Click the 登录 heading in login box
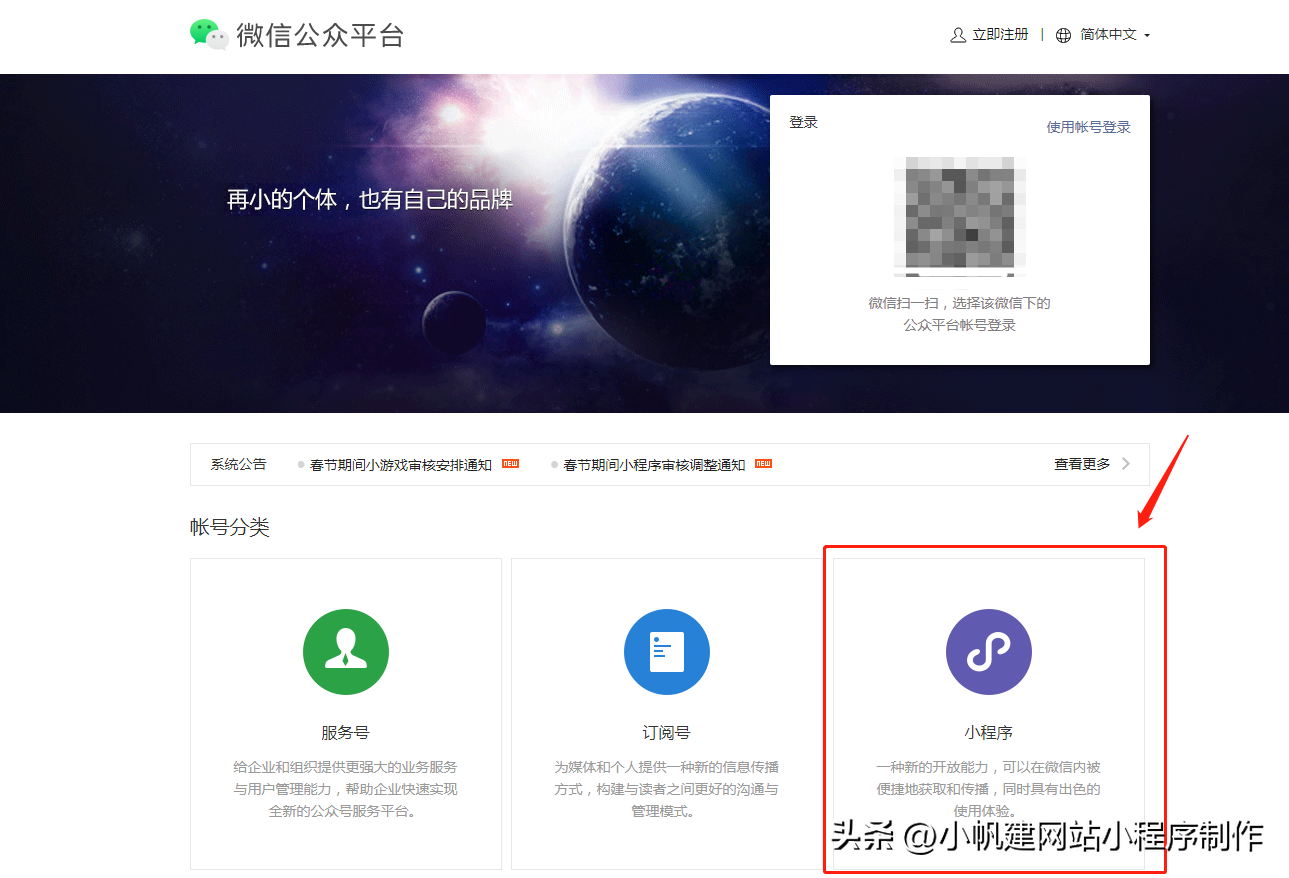This screenshot has height=878, width=1289. point(803,122)
